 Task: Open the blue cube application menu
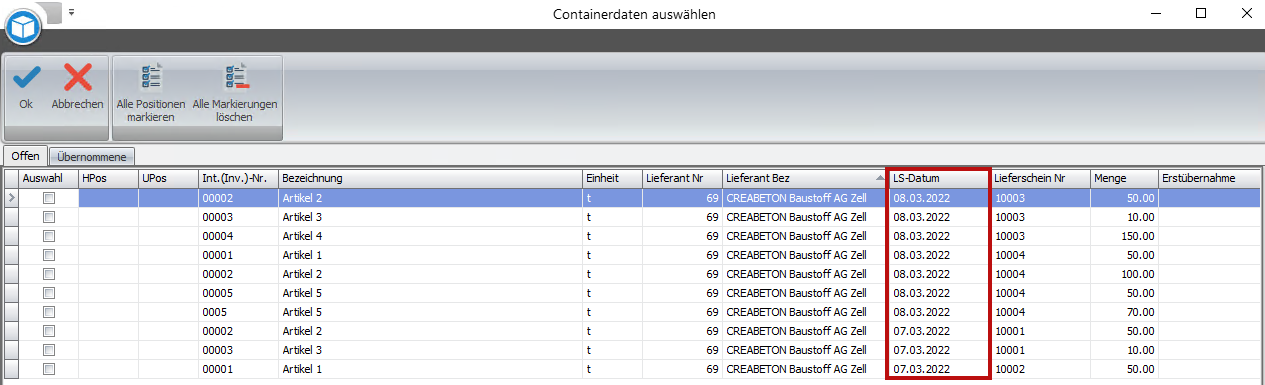pyautogui.click(x=23, y=26)
